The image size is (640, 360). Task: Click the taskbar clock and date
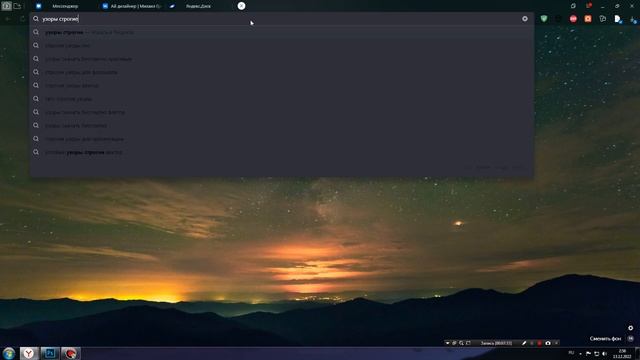click(x=622, y=353)
